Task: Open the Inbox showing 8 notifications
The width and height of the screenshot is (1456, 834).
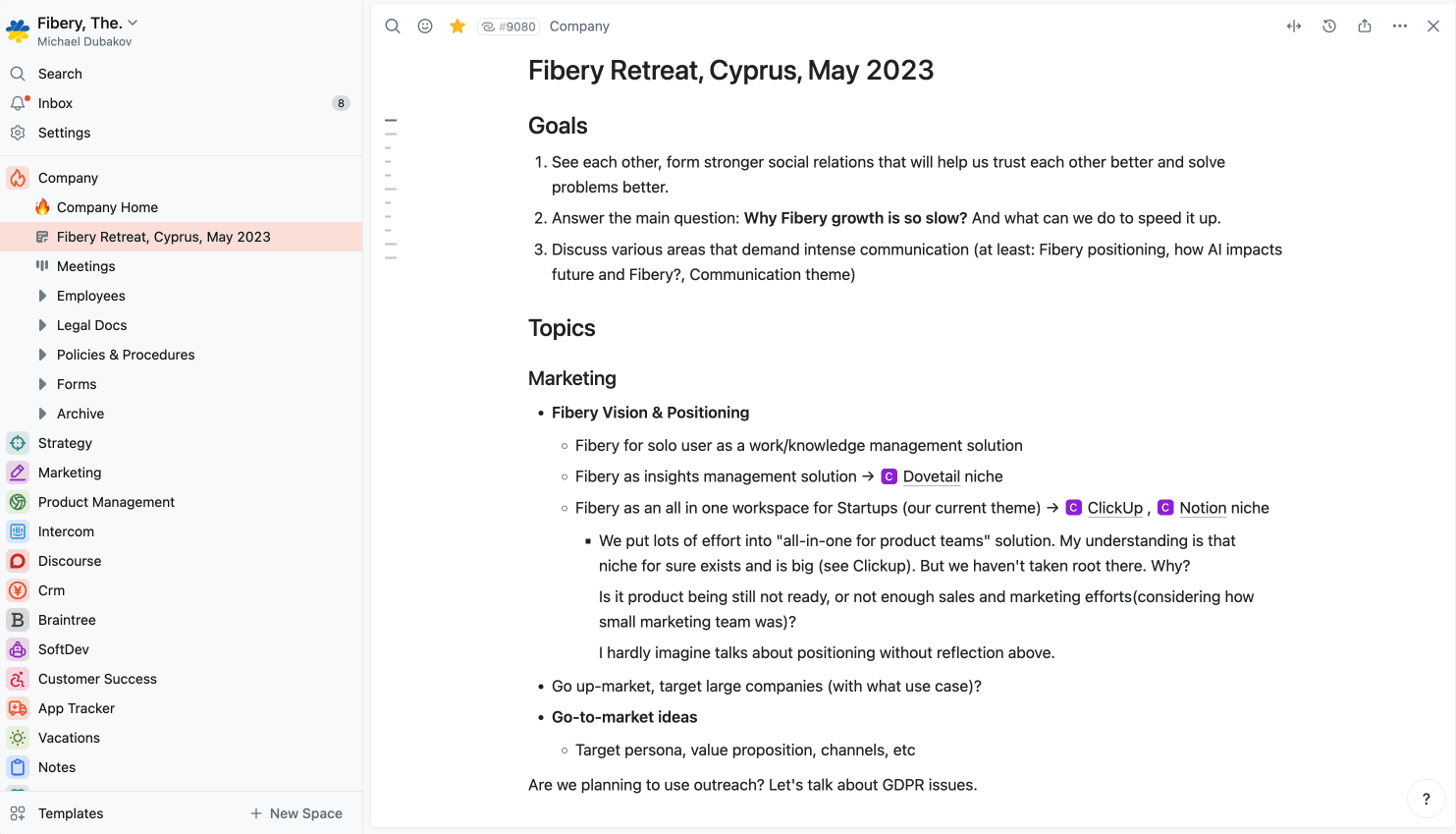Action: 55,103
